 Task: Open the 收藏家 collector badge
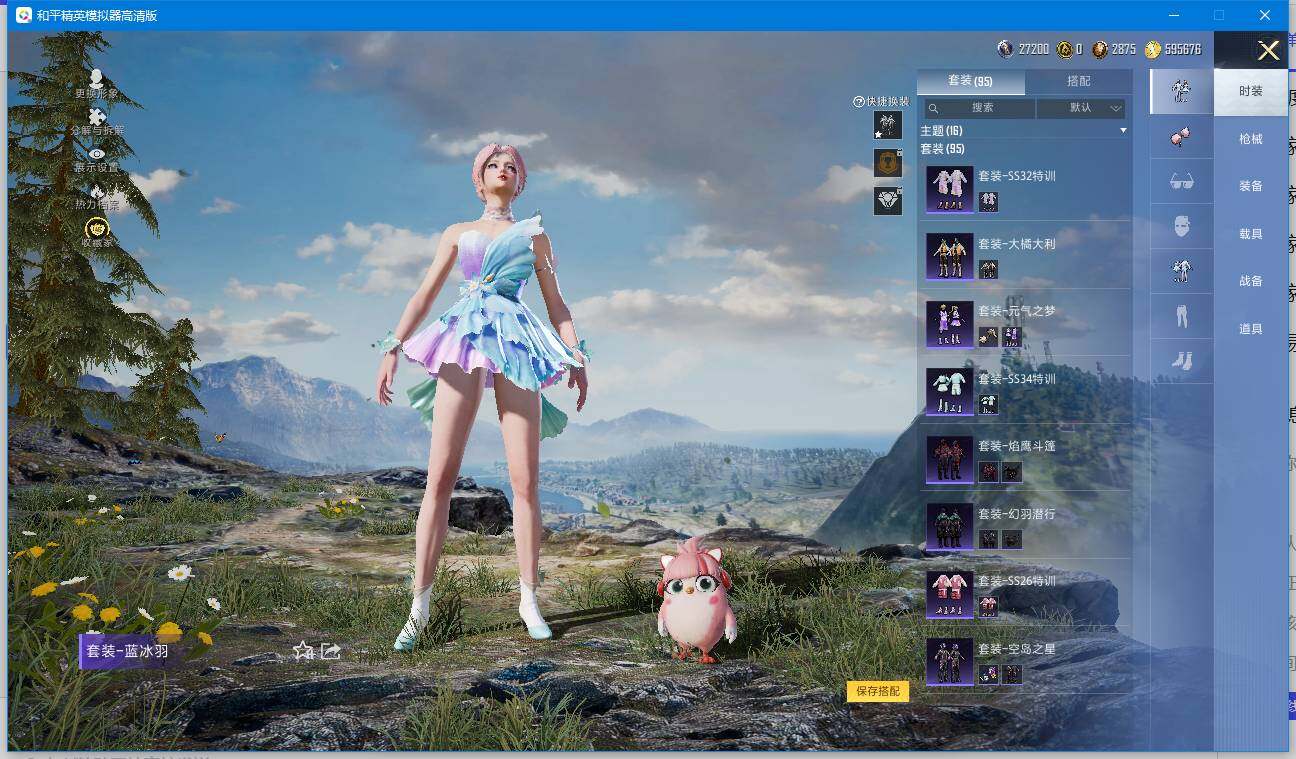point(97,229)
